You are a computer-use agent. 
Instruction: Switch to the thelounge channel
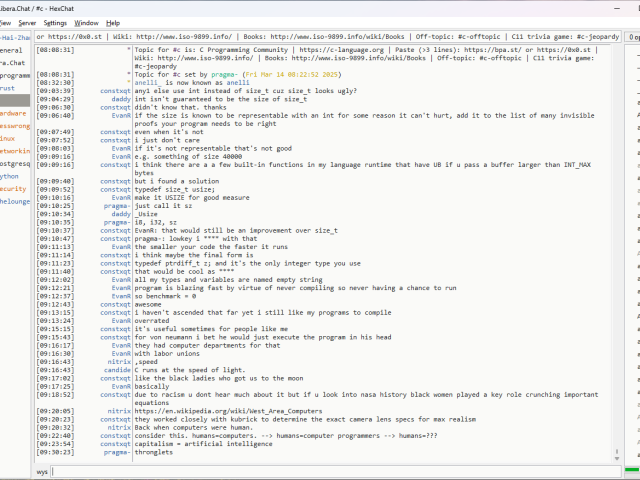(x=15, y=200)
